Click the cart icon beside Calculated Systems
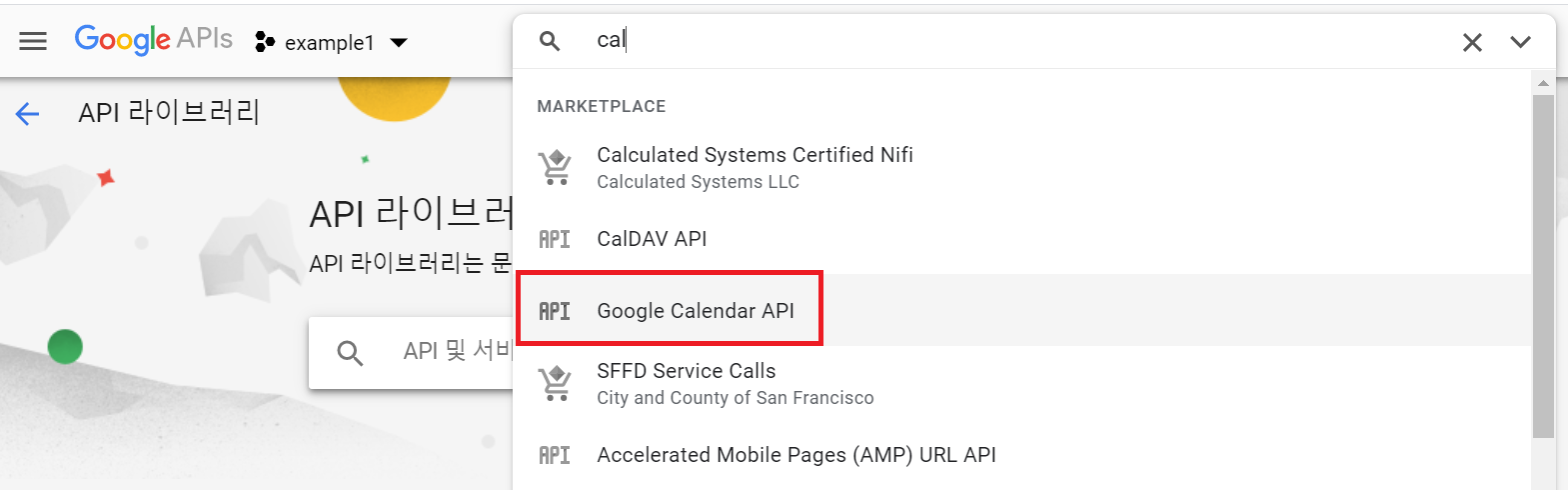1568x490 pixels. click(555, 167)
